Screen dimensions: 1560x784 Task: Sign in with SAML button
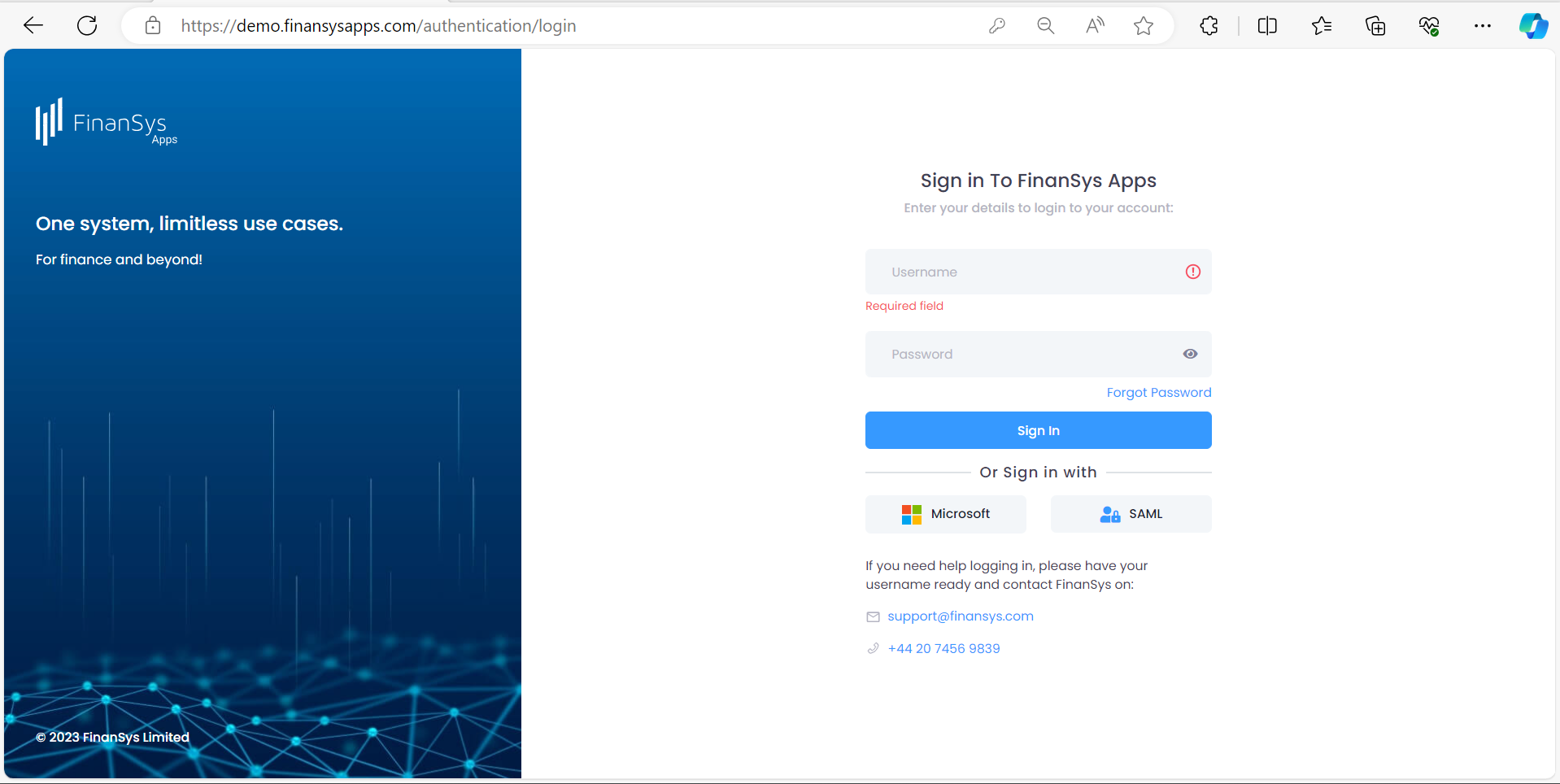coord(1131,514)
